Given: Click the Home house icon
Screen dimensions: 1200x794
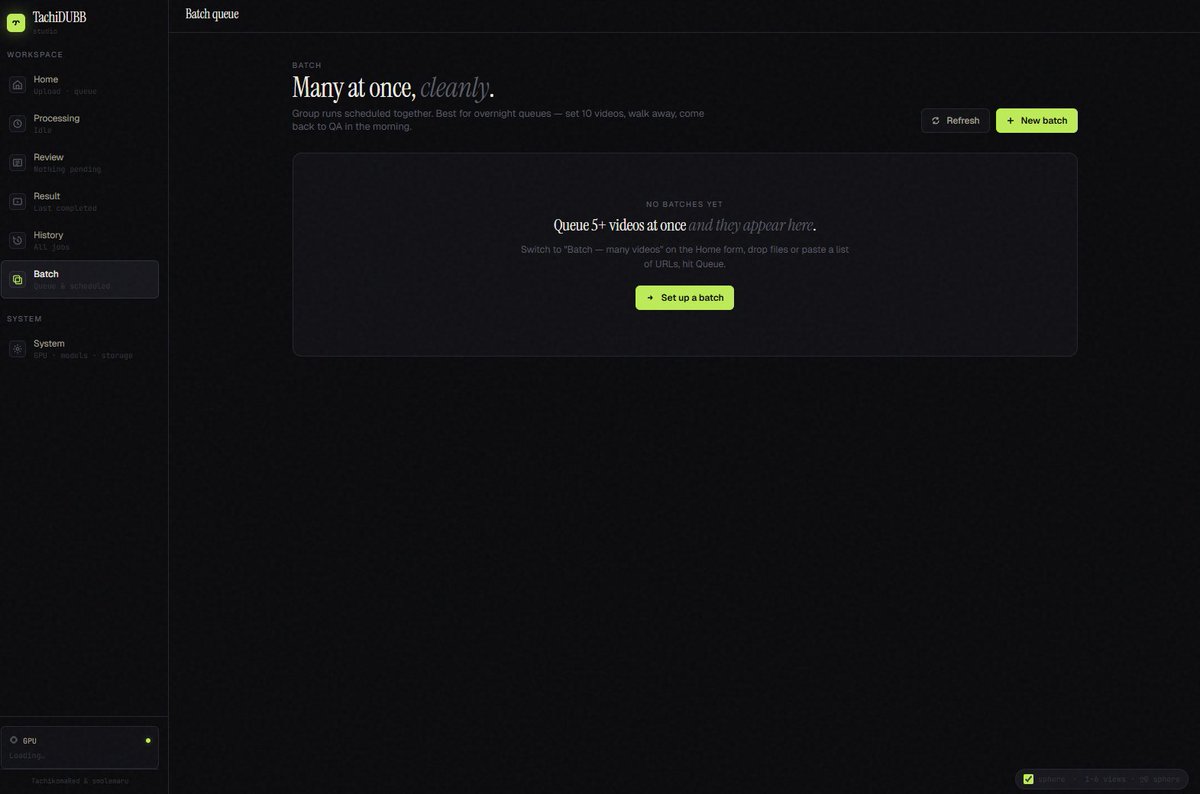Looking at the screenshot, I should (x=17, y=85).
